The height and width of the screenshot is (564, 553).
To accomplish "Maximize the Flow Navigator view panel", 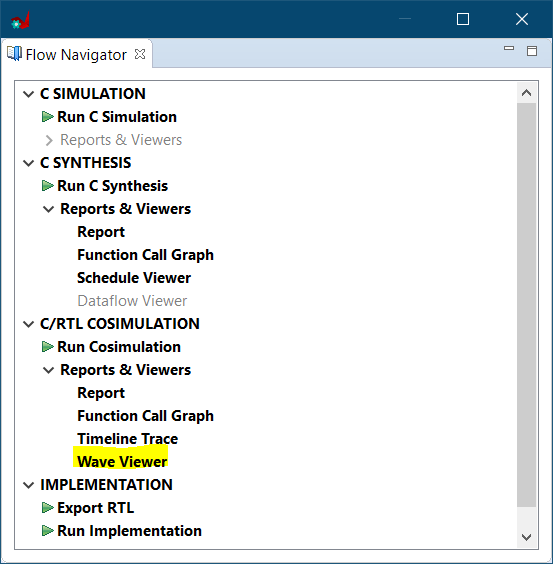I will (x=532, y=51).
